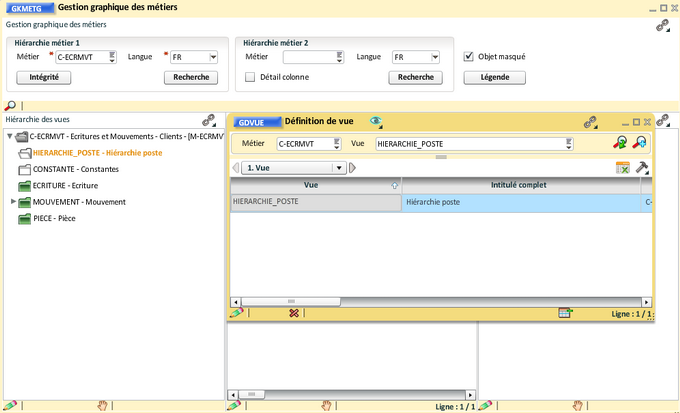
Task: Click the chain link icon in GDVUE title bar
Action: tap(590, 121)
